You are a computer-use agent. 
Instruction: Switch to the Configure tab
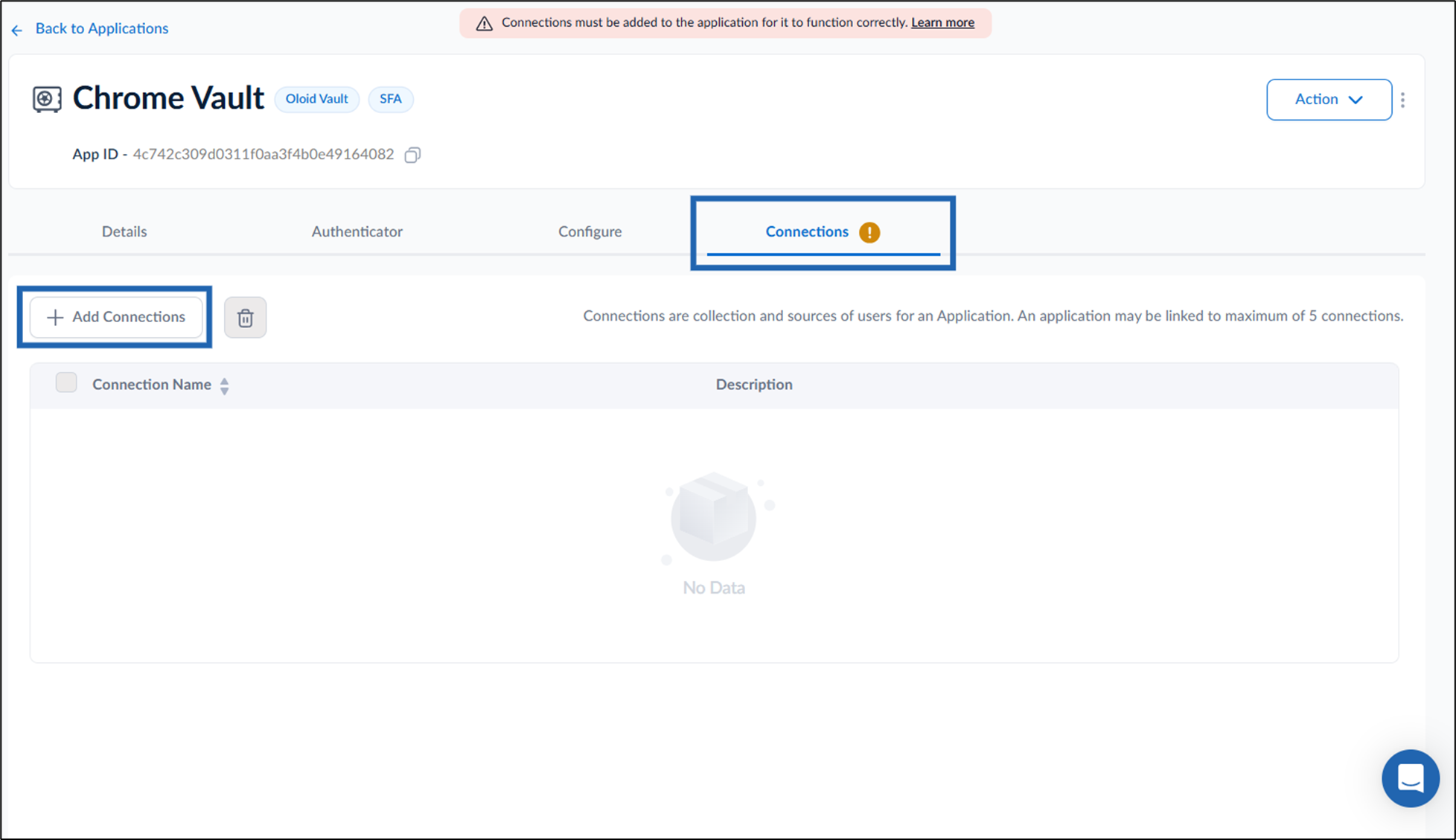[x=590, y=231]
